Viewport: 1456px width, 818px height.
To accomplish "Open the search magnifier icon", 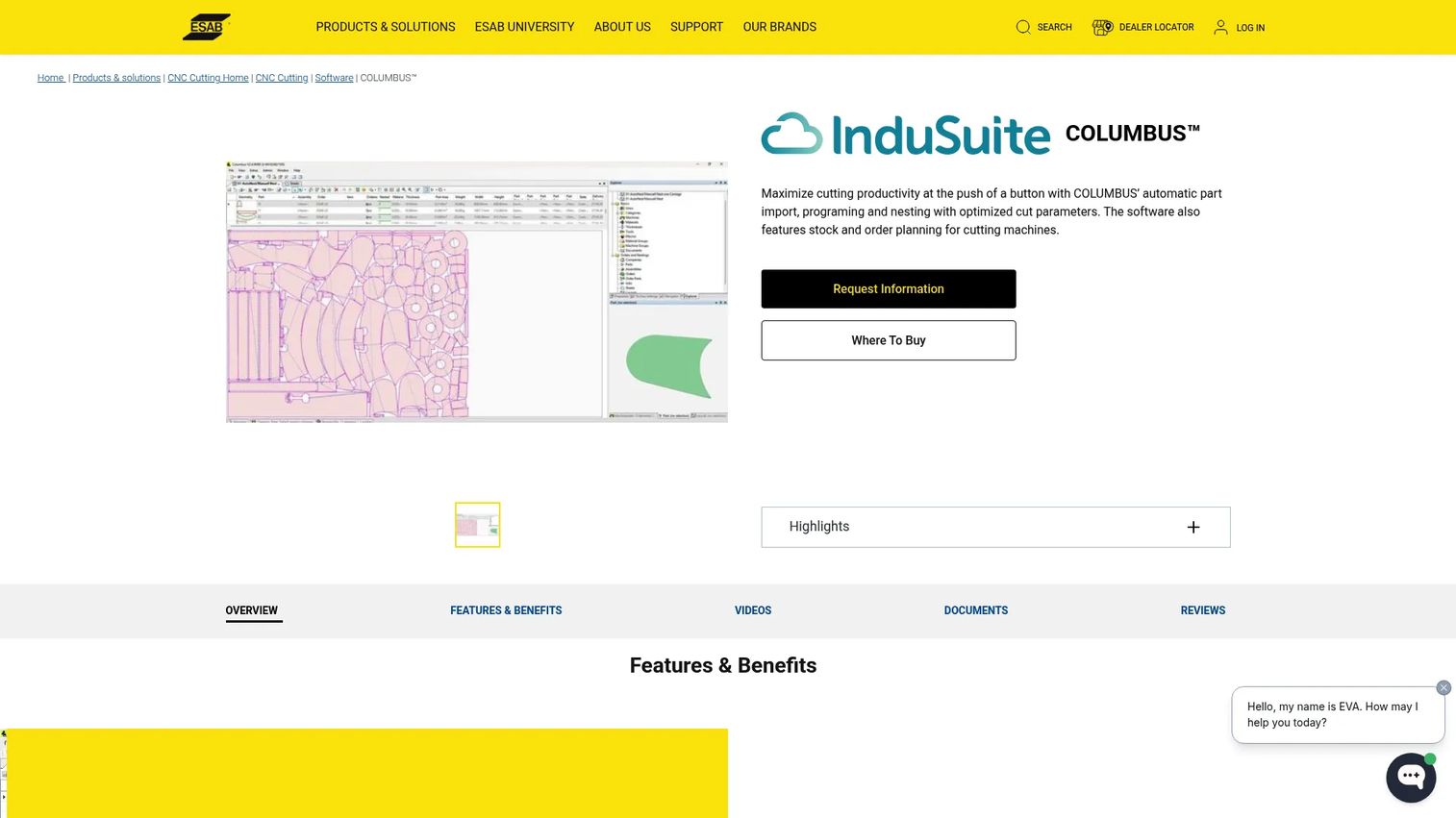I will [x=1023, y=27].
